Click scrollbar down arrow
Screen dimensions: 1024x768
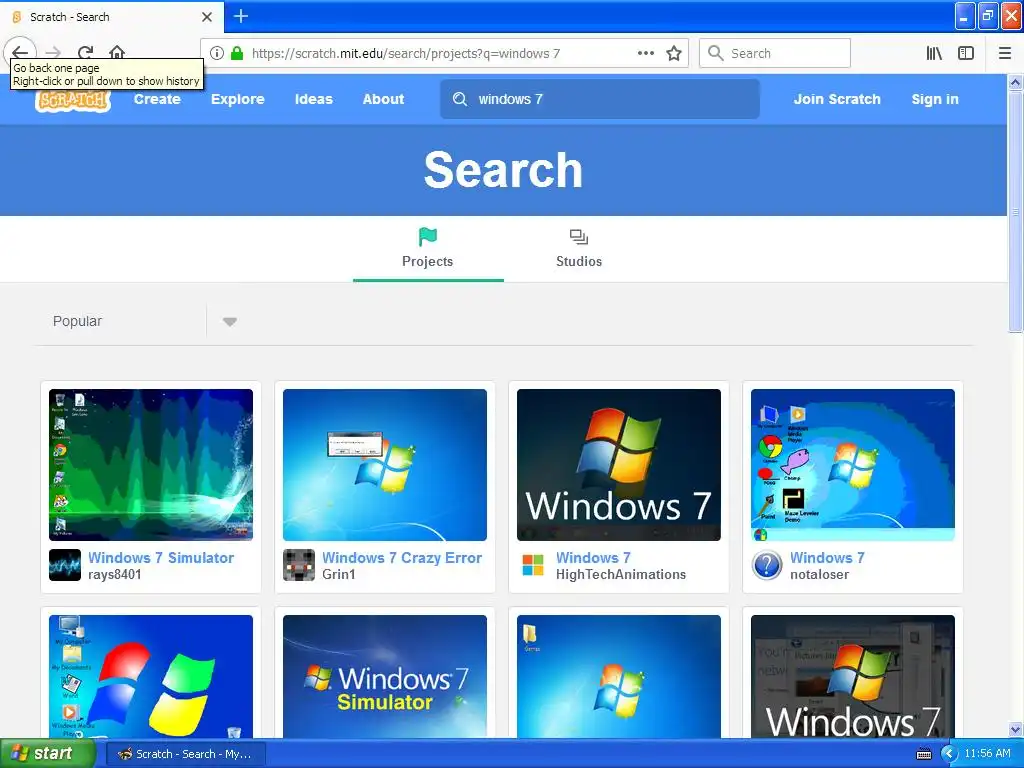click(1016, 729)
